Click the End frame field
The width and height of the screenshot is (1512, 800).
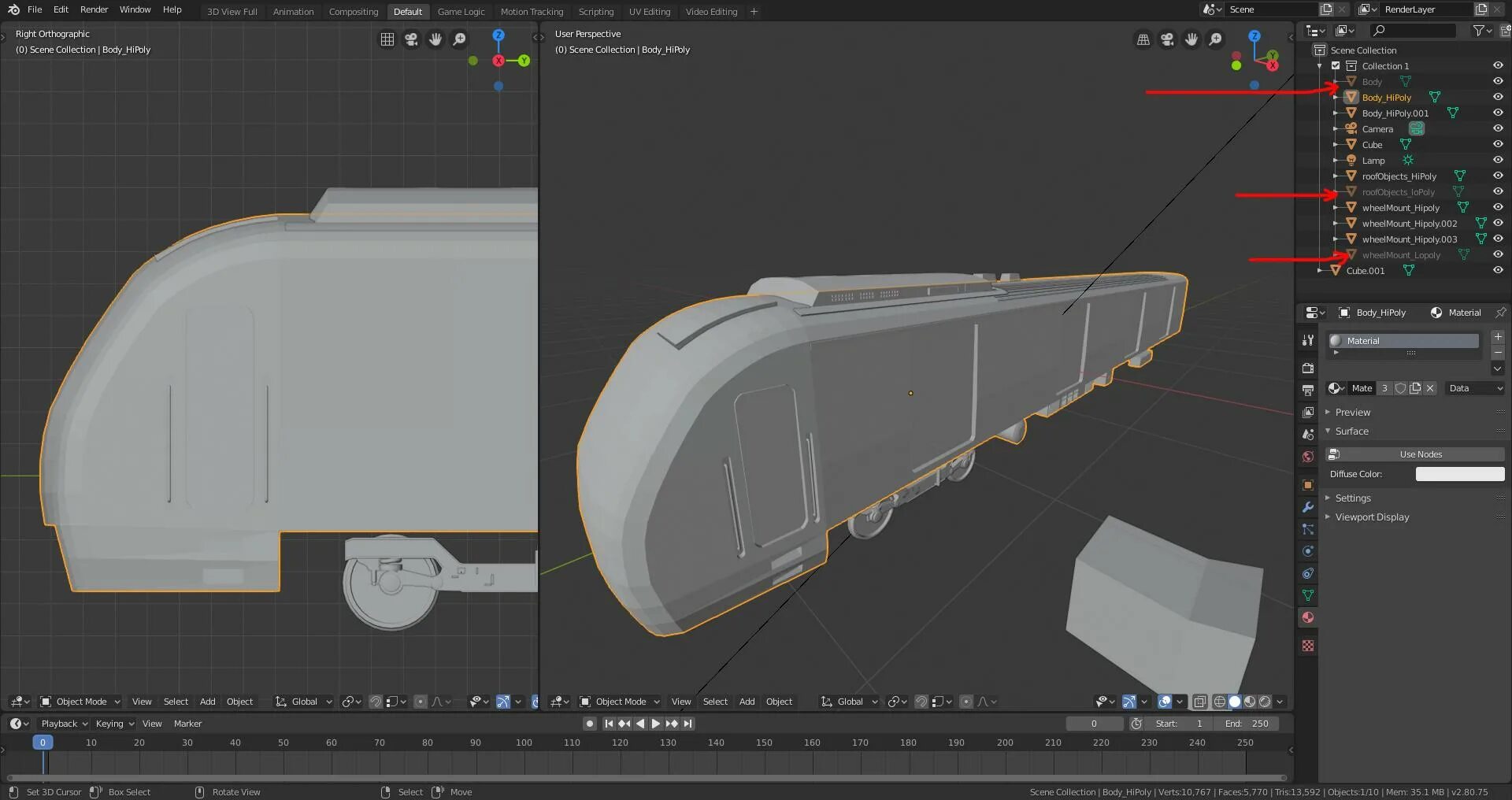click(1247, 724)
